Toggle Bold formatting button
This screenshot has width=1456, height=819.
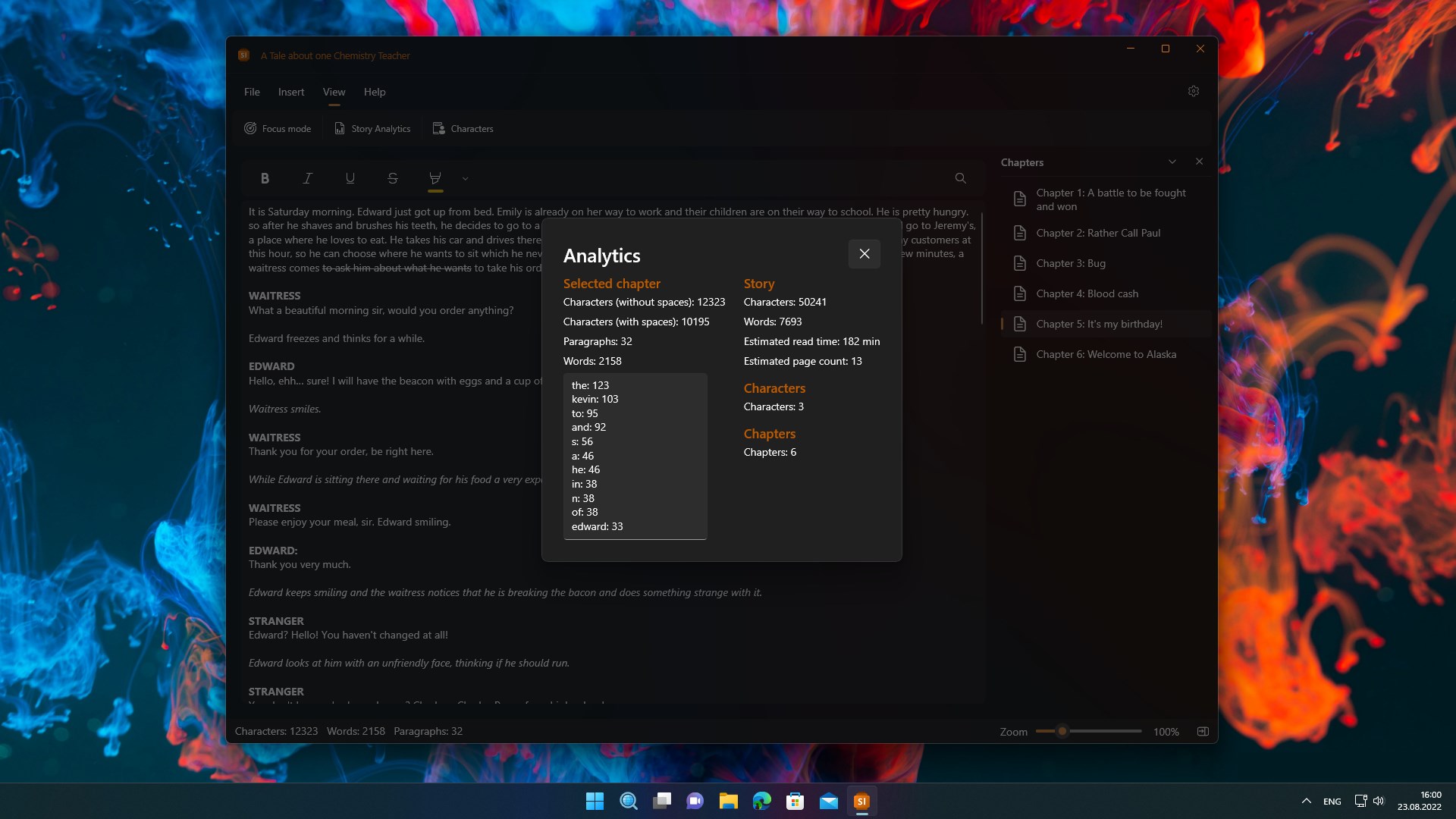tap(265, 178)
